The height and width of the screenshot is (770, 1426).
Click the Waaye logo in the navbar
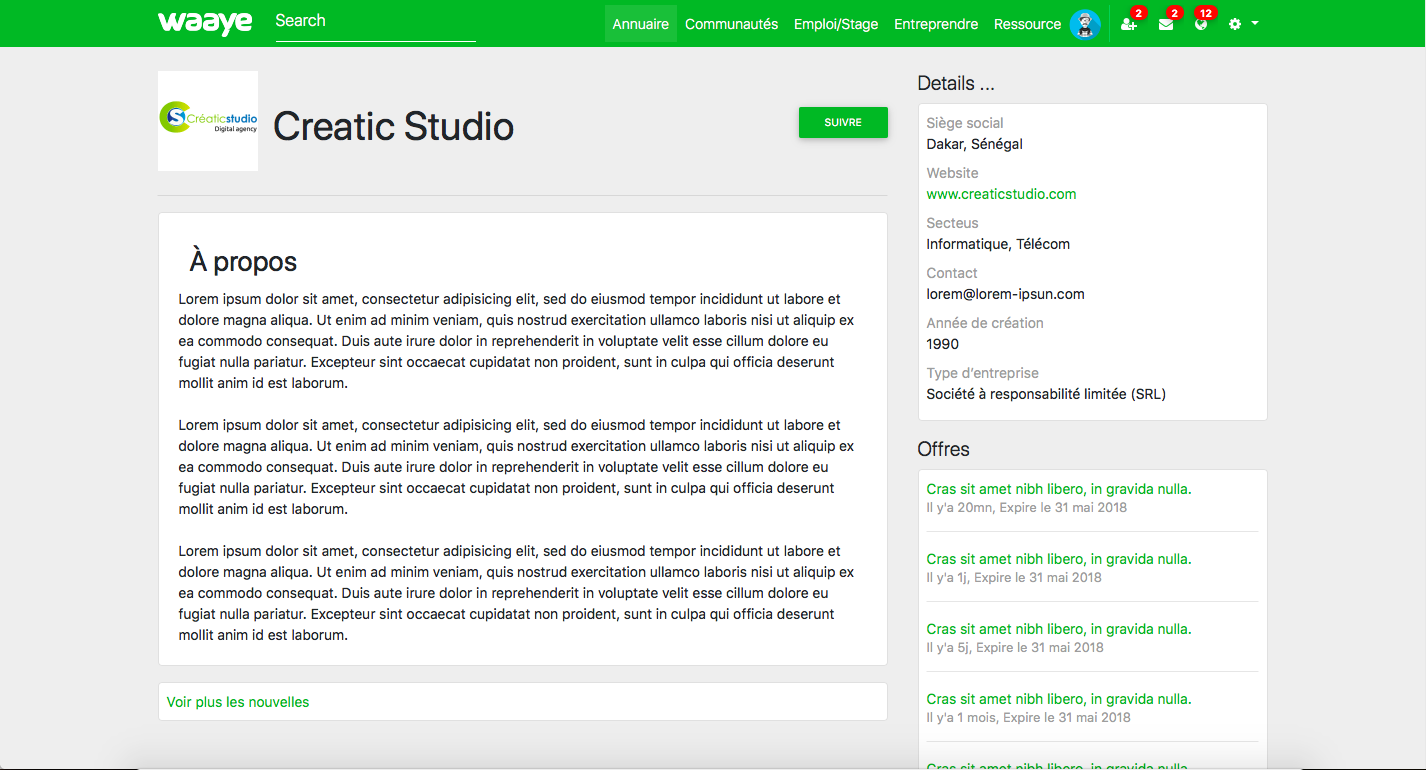(205, 23)
